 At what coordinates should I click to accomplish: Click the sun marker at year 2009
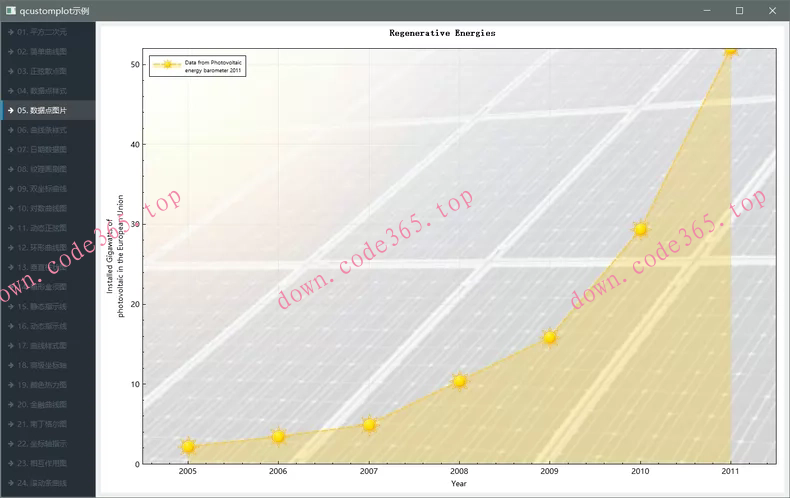[x=549, y=337]
